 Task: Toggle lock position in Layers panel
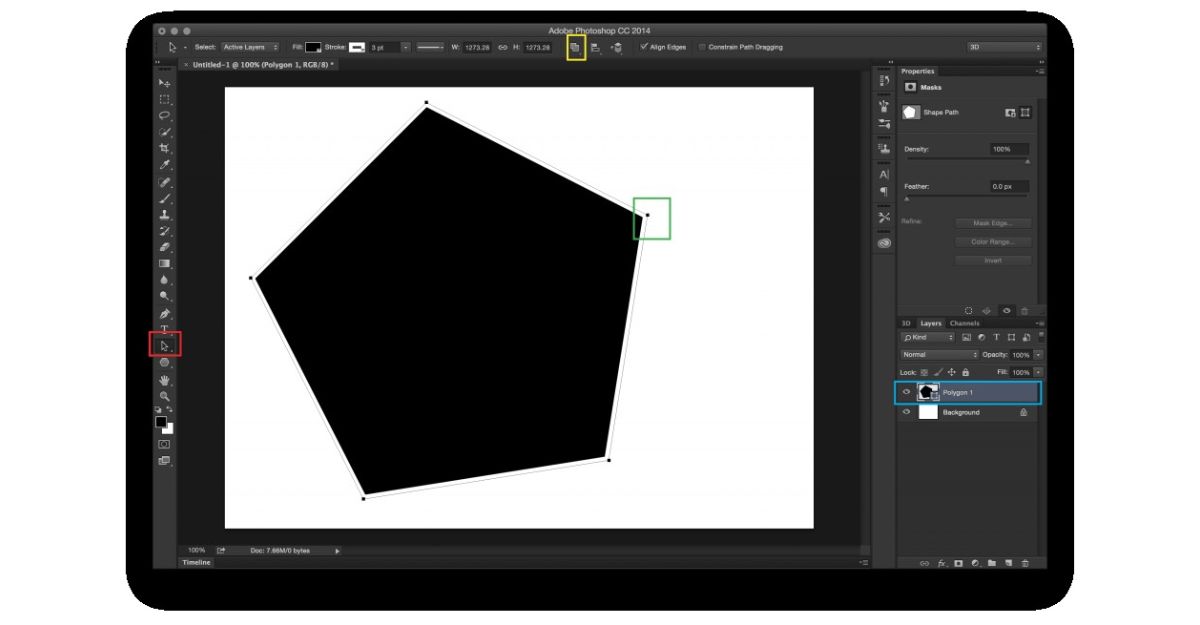(951, 372)
